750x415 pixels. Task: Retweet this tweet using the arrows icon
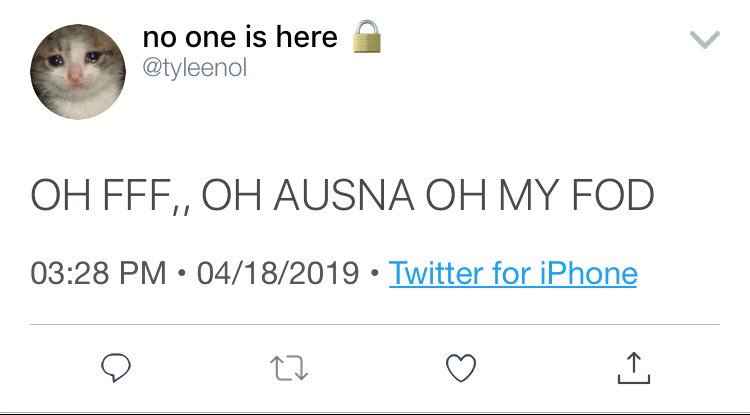click(x=289, y=368)
